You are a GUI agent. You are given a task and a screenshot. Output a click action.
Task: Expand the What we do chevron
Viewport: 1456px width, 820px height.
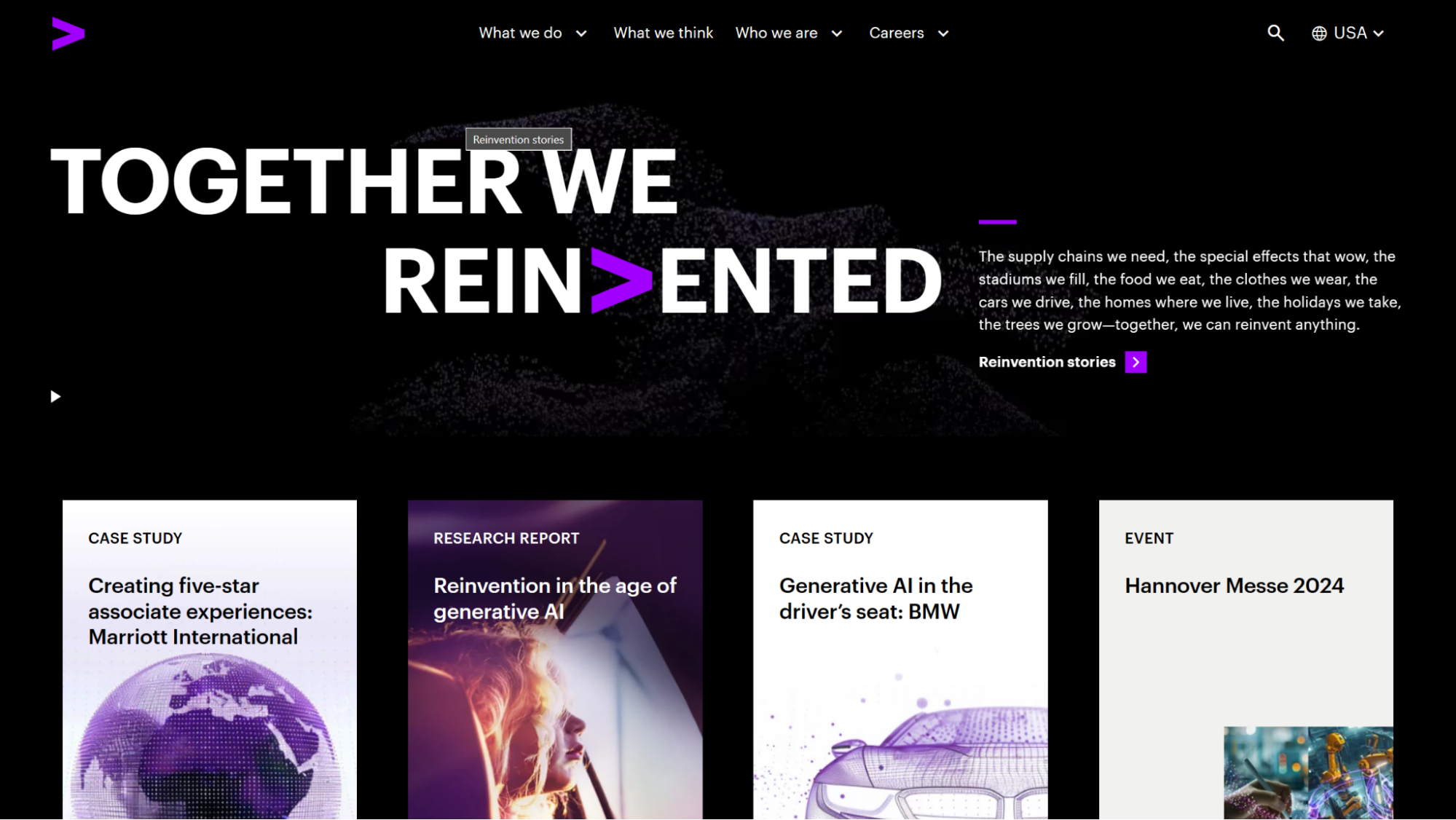[x=581, y=33]
